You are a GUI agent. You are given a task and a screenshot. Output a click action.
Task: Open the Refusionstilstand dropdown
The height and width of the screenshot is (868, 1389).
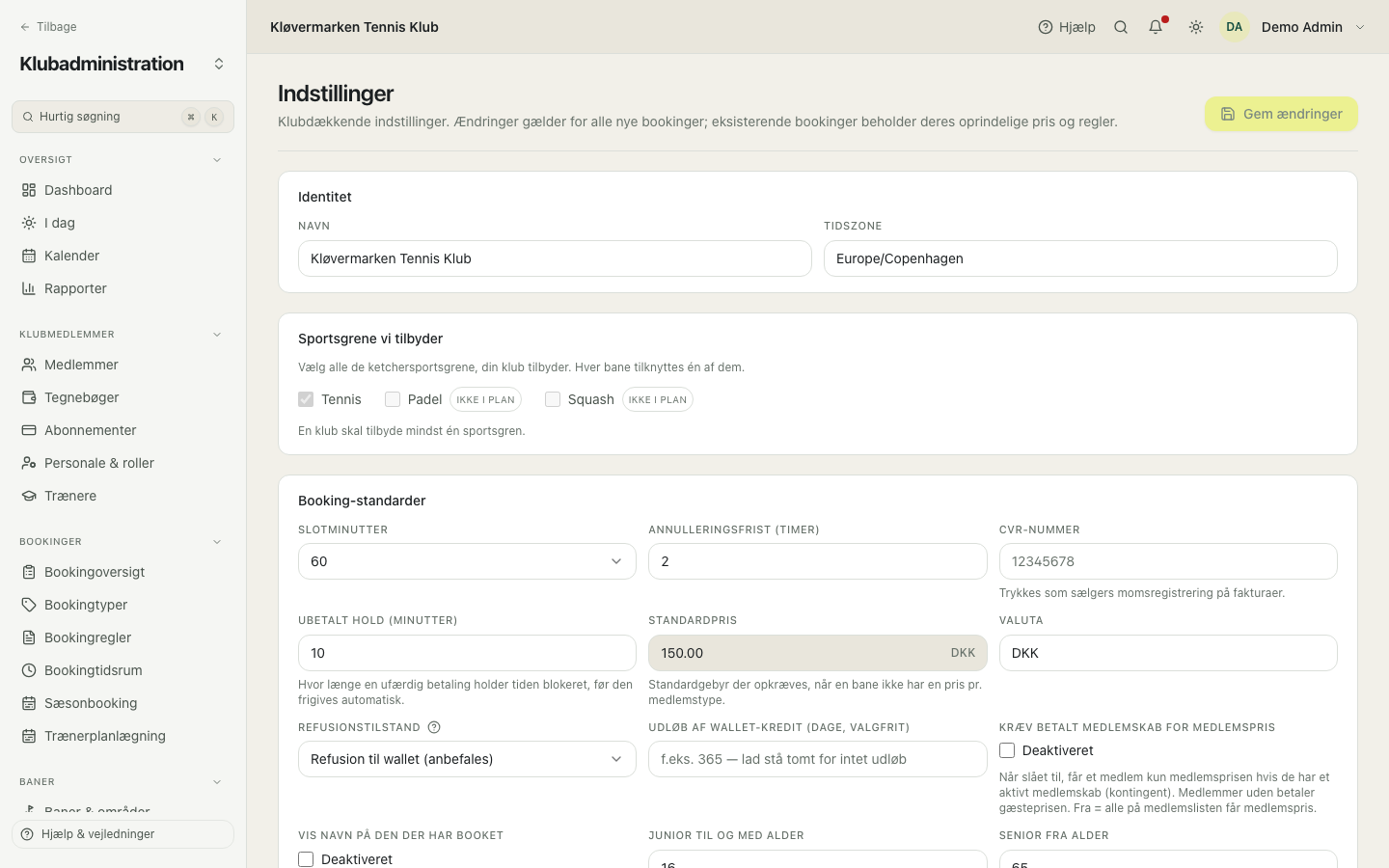click(x=467, y=759)
